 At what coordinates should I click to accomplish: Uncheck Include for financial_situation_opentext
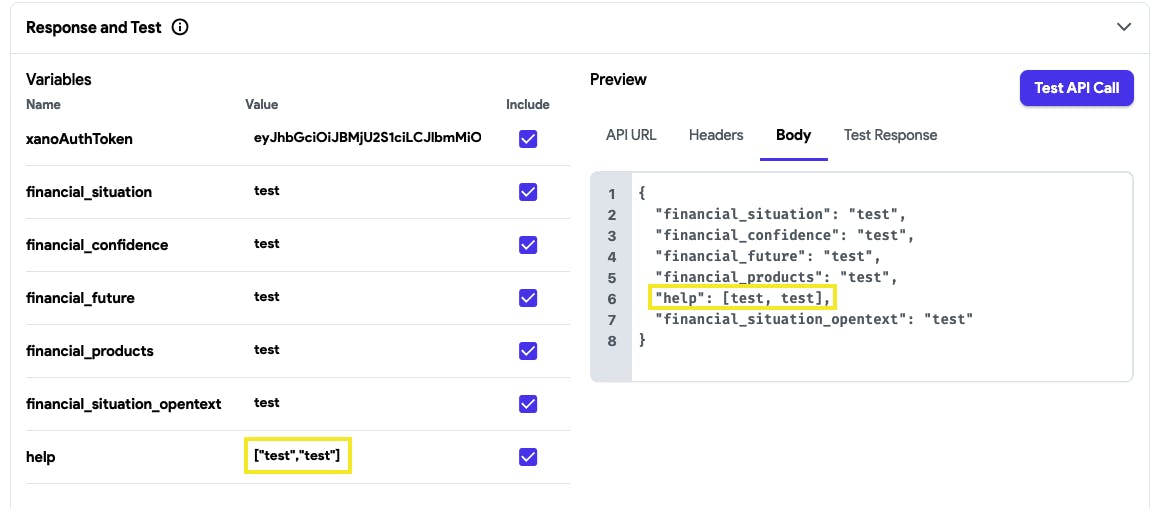[528, 404]
